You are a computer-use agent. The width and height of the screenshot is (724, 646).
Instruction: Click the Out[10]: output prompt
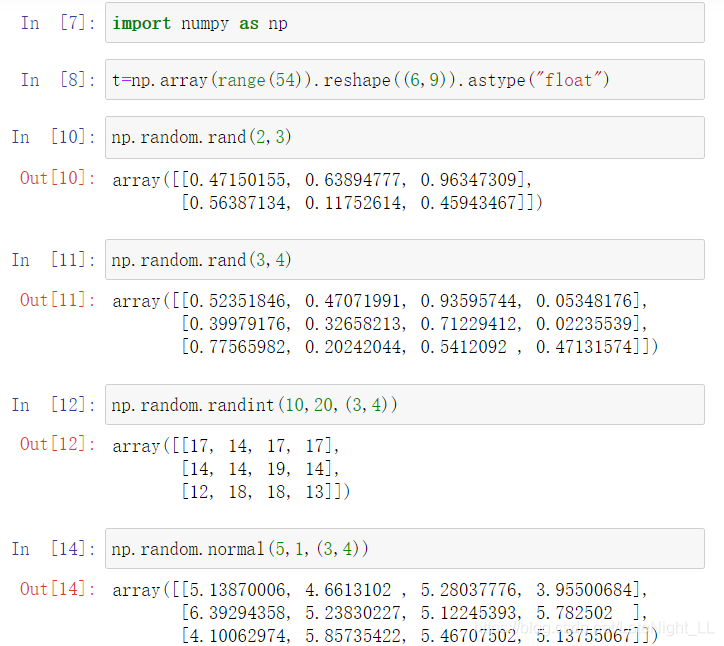pos(58,178)
